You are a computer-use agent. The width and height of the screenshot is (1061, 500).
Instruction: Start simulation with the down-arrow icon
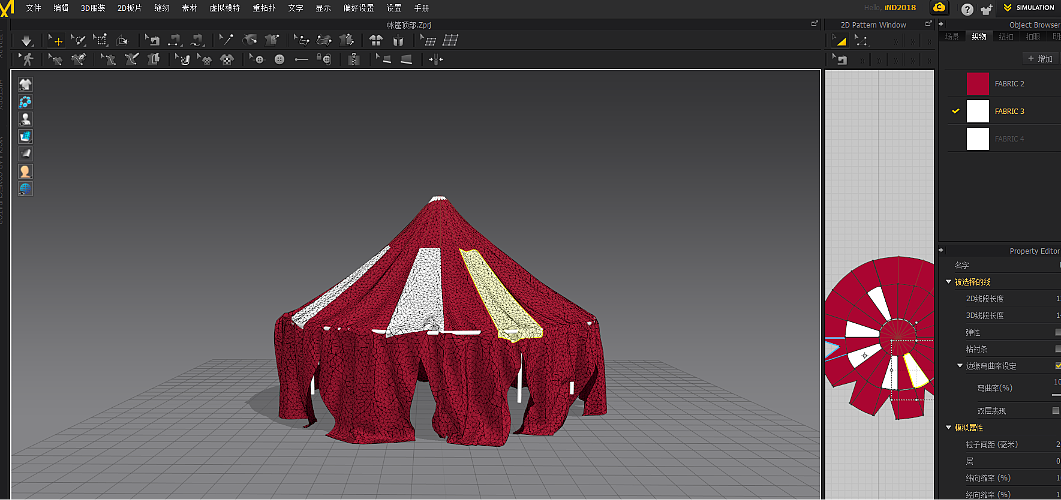click(x=27, y=41)
